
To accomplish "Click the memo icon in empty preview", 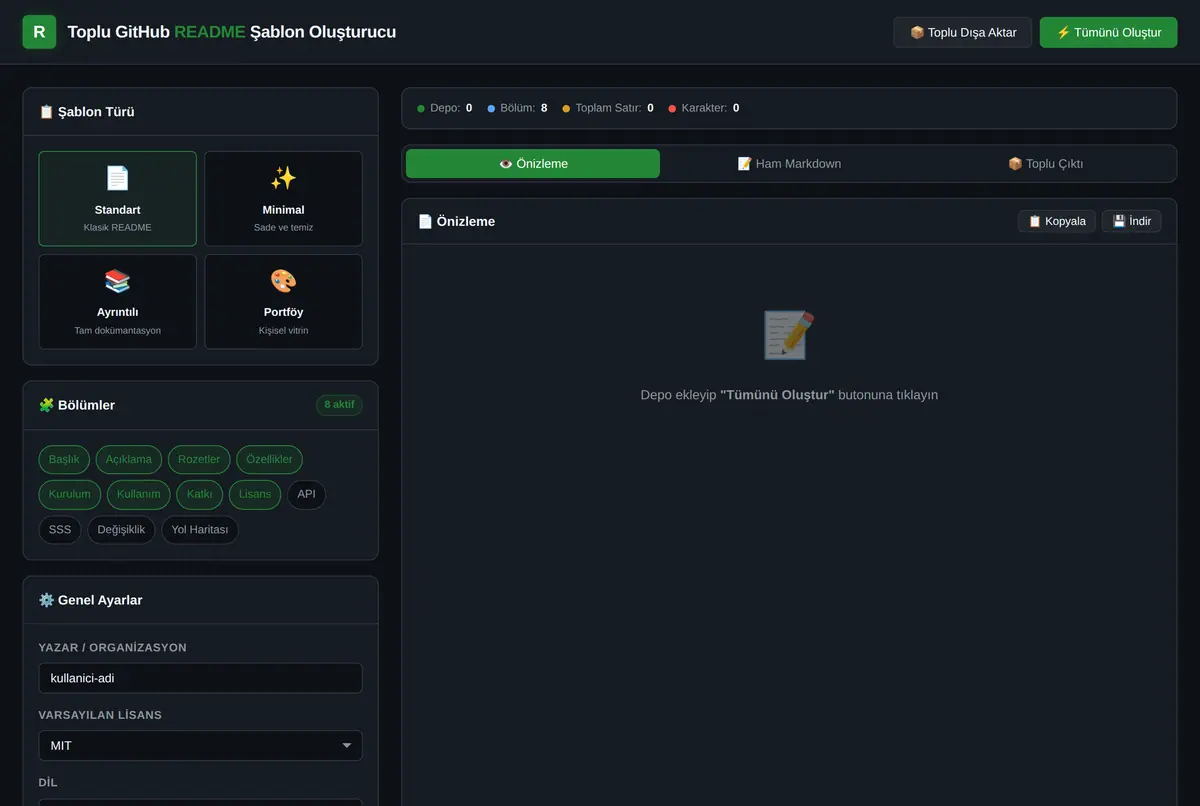I will pos(789,335).
